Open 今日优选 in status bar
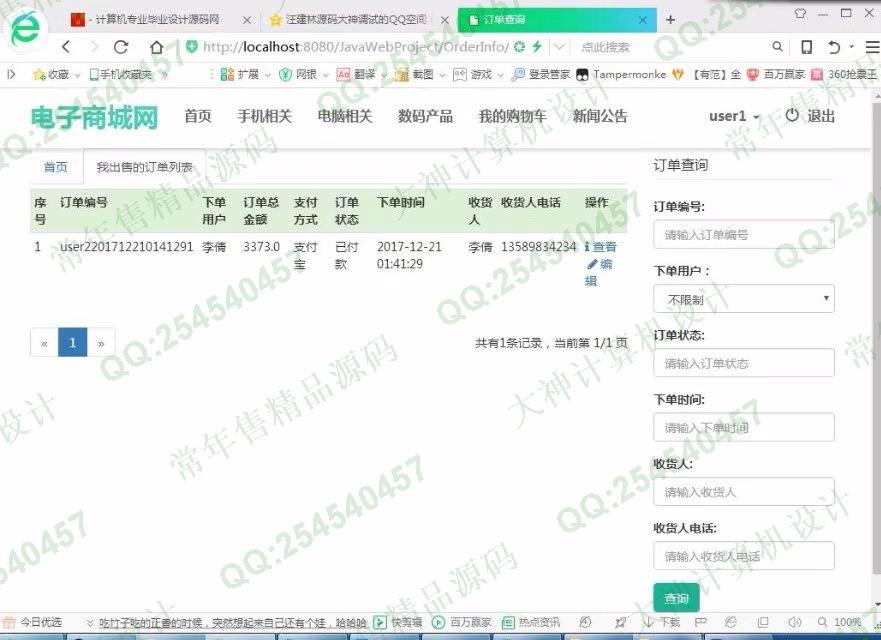Viewport: 881px width, 640px height. 32,622
